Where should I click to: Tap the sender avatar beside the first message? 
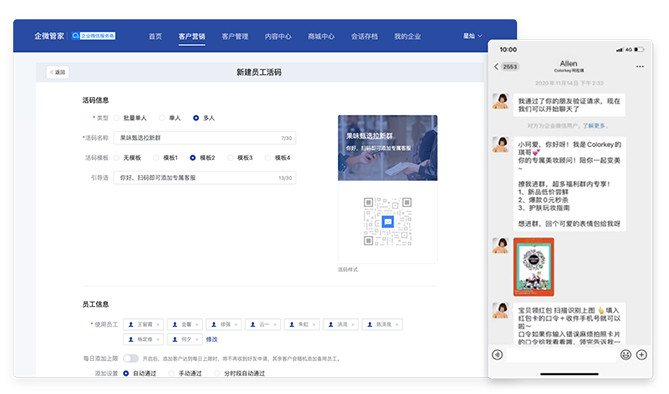[501, 101]
